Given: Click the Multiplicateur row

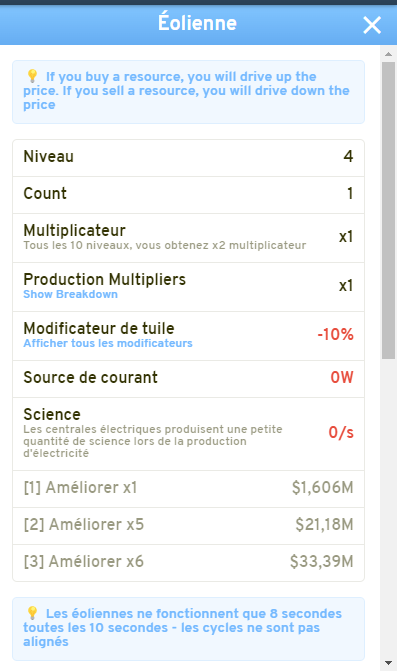Looking at the screenshot, I should click(188, 238).
